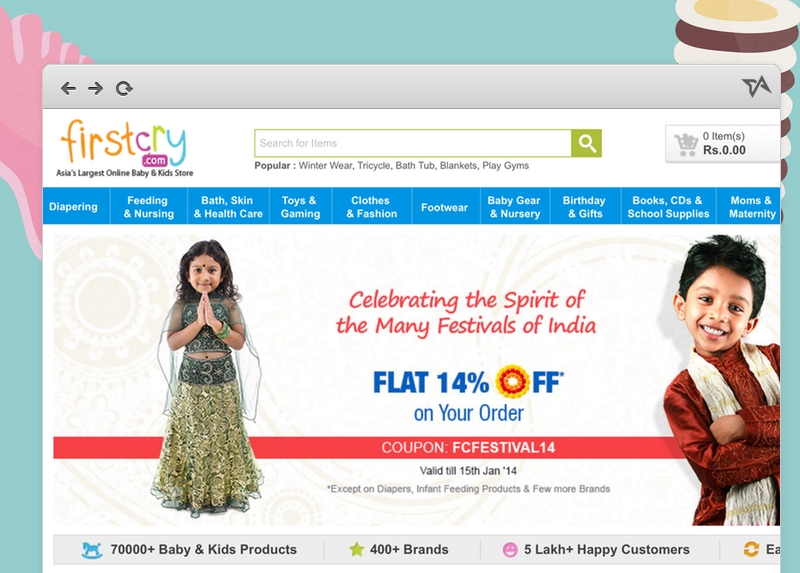800x573 pixels.
Task: Open the Footwear category
Action: click(x=444, y=207)
